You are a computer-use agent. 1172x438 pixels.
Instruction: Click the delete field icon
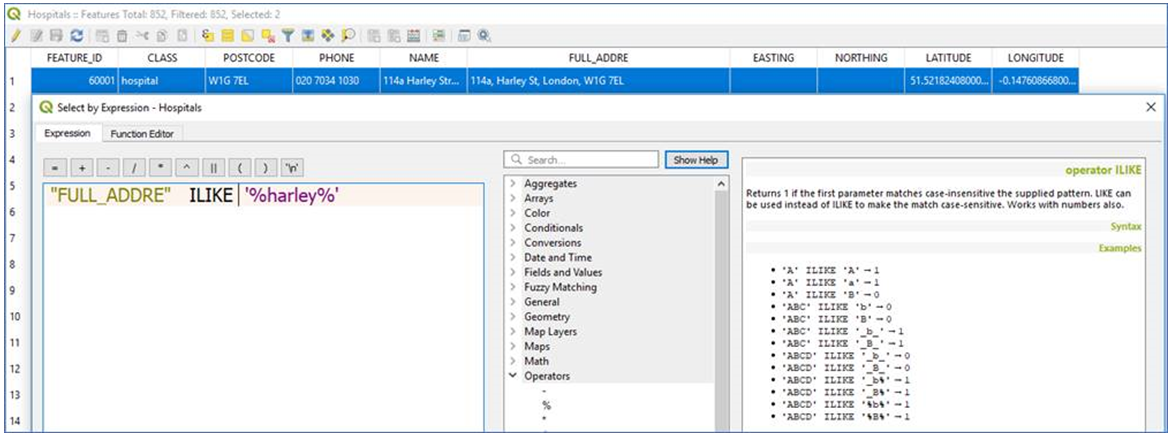(x=394, y=35)
